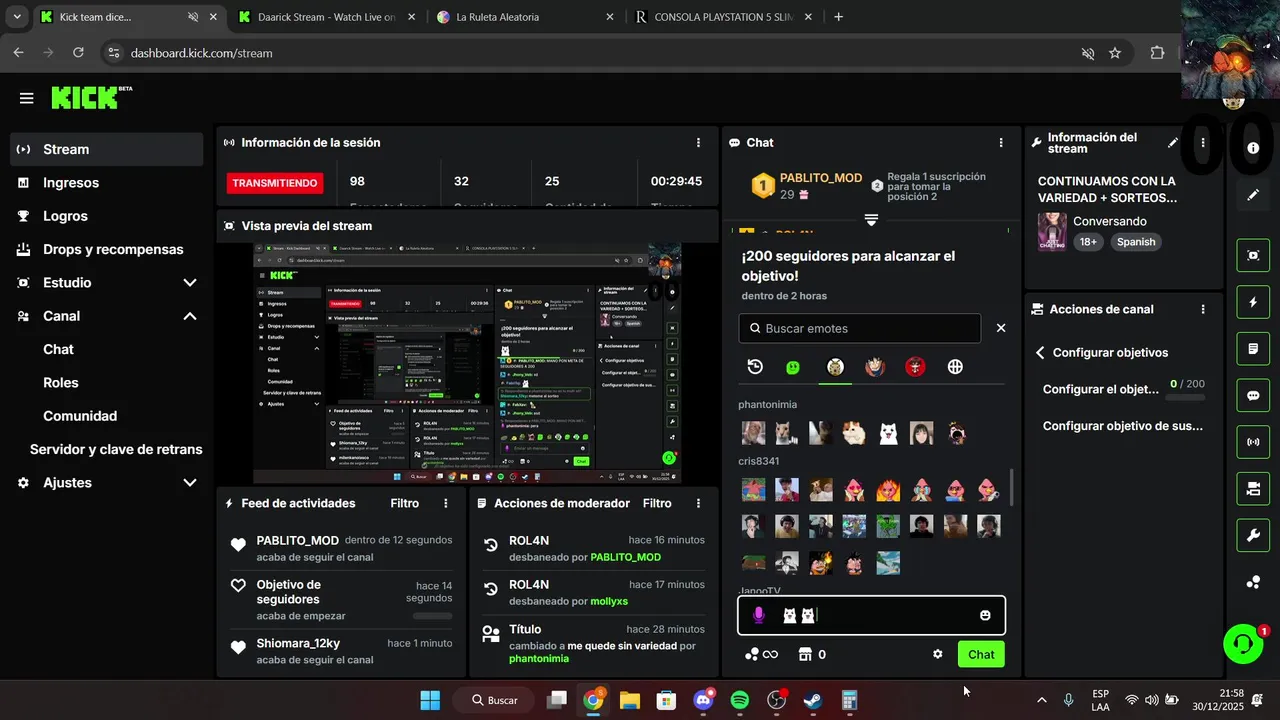Open Chat panel three-dot menu

pos(1001,143)
